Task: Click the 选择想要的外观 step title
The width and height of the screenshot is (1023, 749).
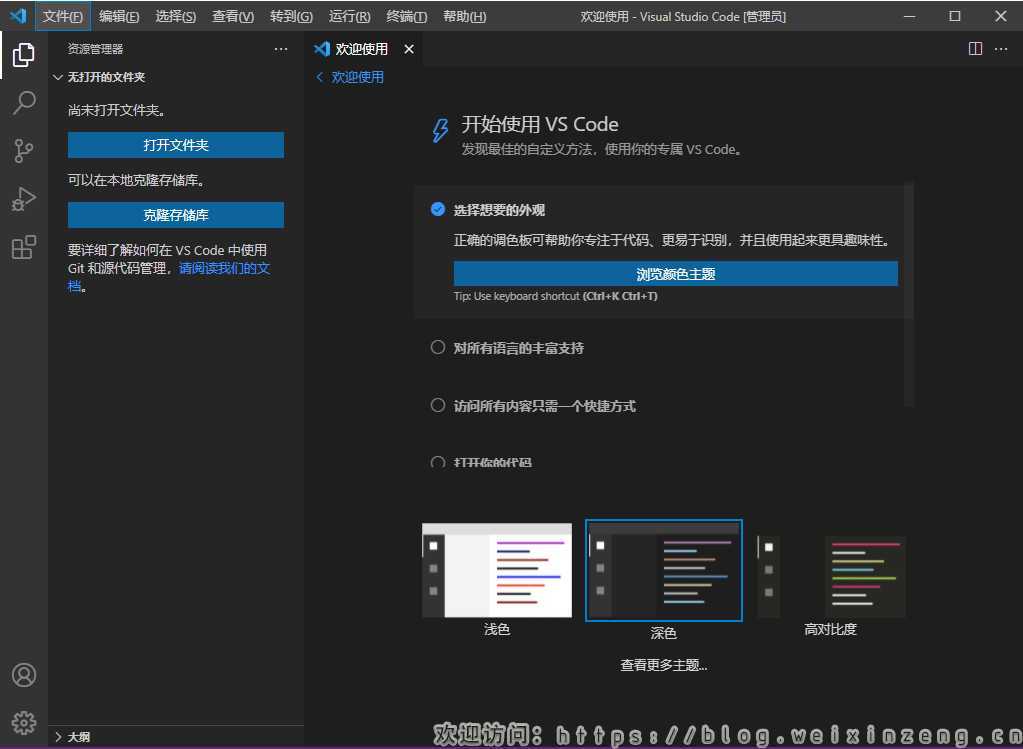Action: click(499, 210)
